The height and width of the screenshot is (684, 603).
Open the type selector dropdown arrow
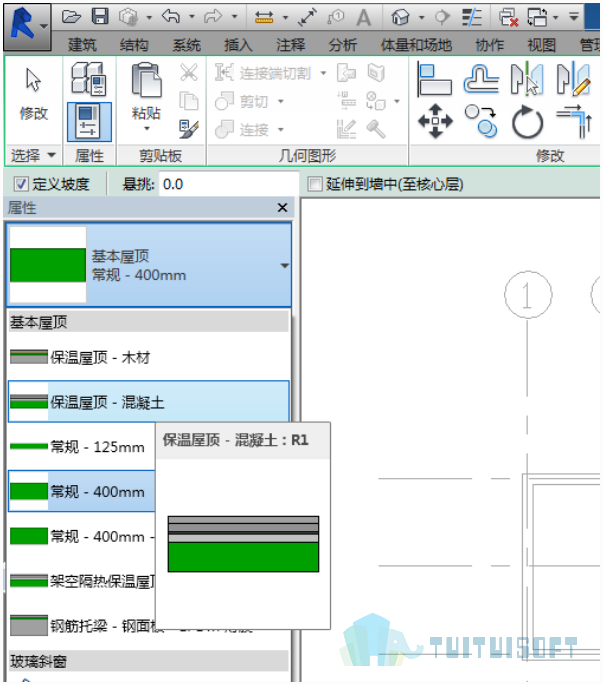284,266
